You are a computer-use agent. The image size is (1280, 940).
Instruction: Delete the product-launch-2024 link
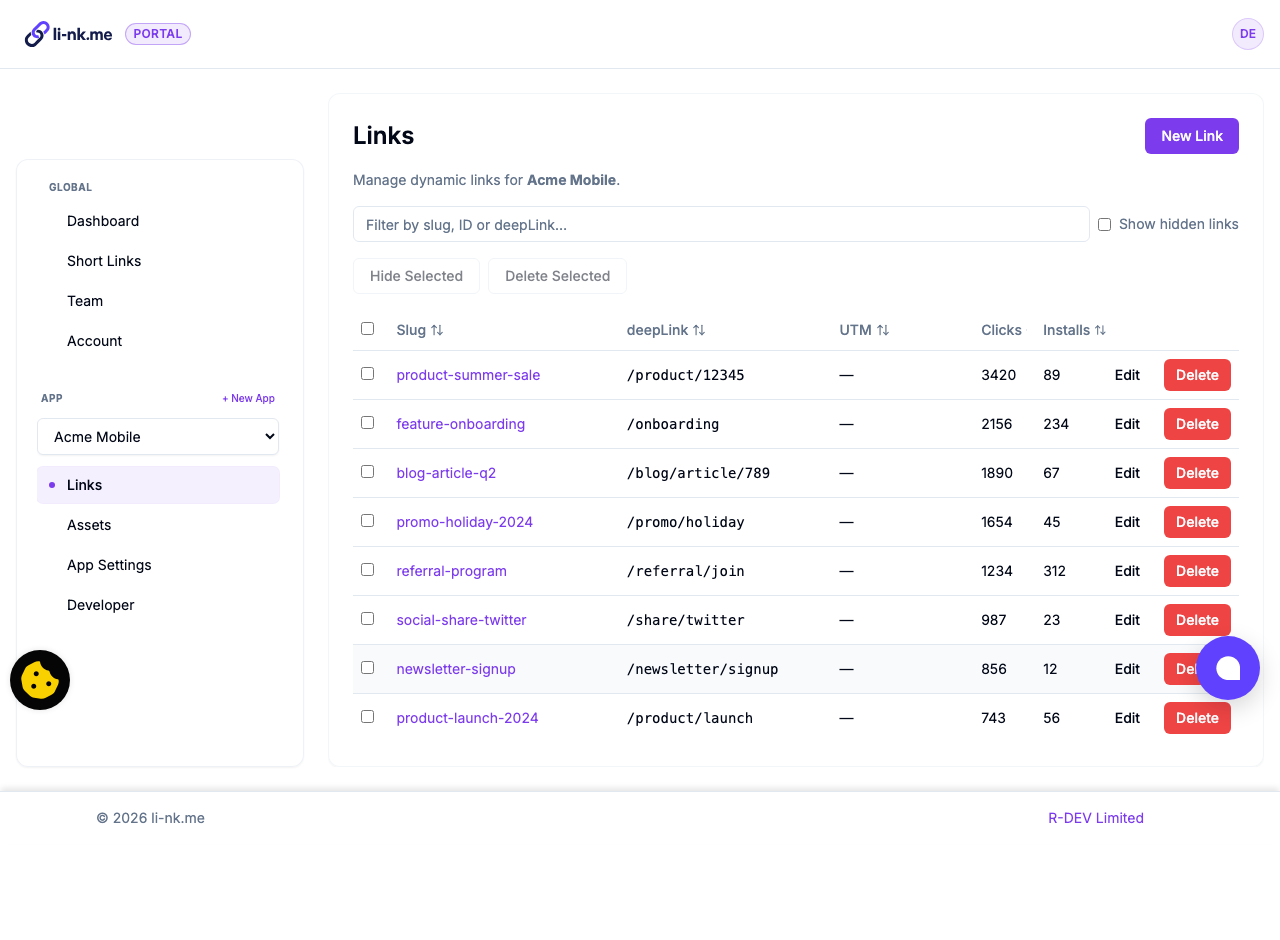point(1197,718)
